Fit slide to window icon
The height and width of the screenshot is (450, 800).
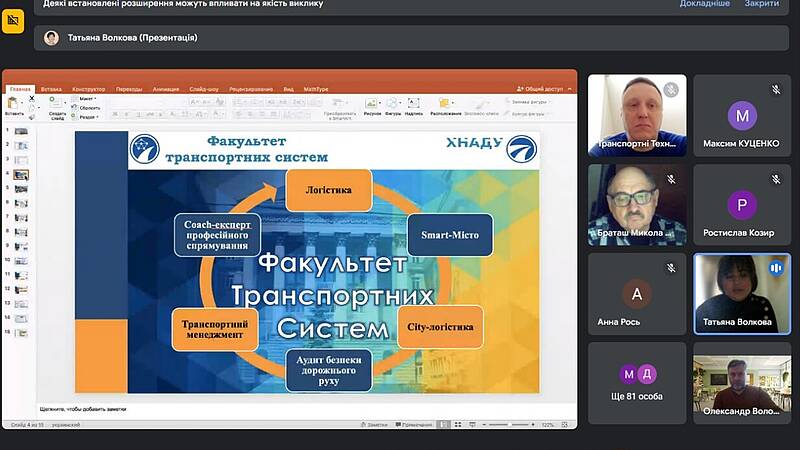(564, 424)
